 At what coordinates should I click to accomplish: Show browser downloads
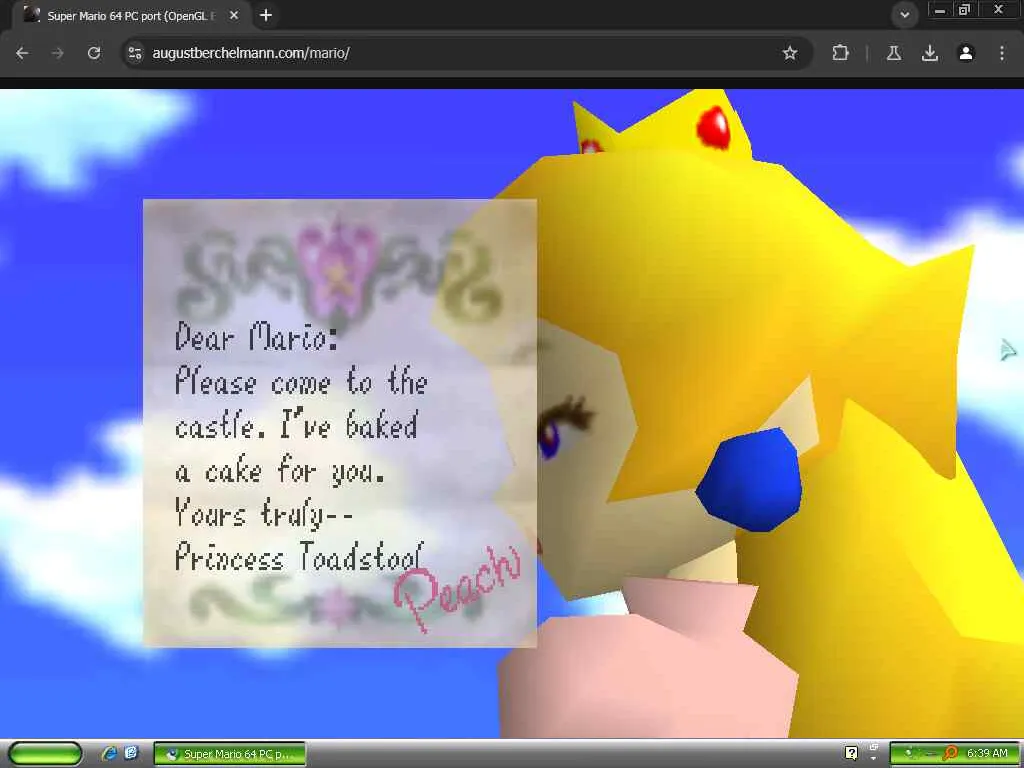coord(930,53)
